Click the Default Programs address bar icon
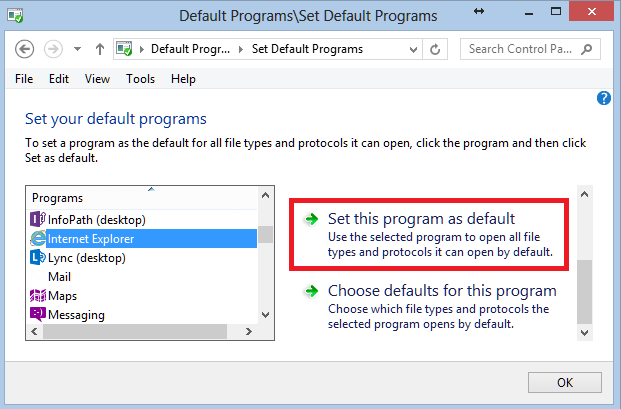621x409 pixels. coord(124,49)
